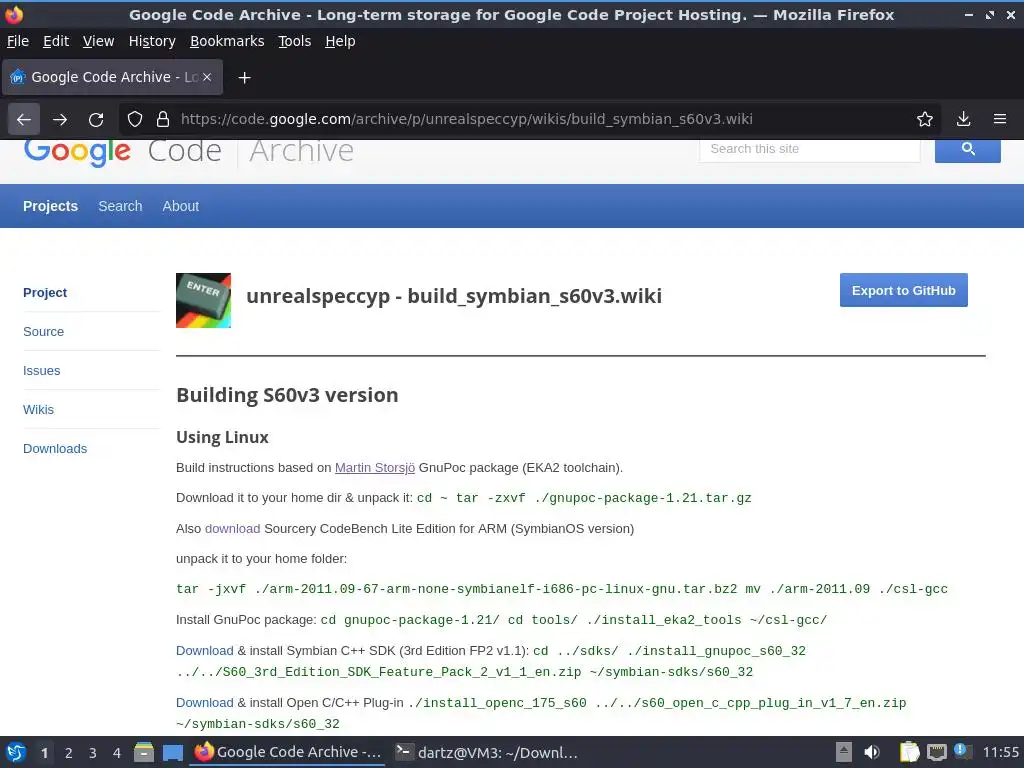This screenshot has height=768, width=1024.
Task: Click the blue site search button
Action: point(968,149)
